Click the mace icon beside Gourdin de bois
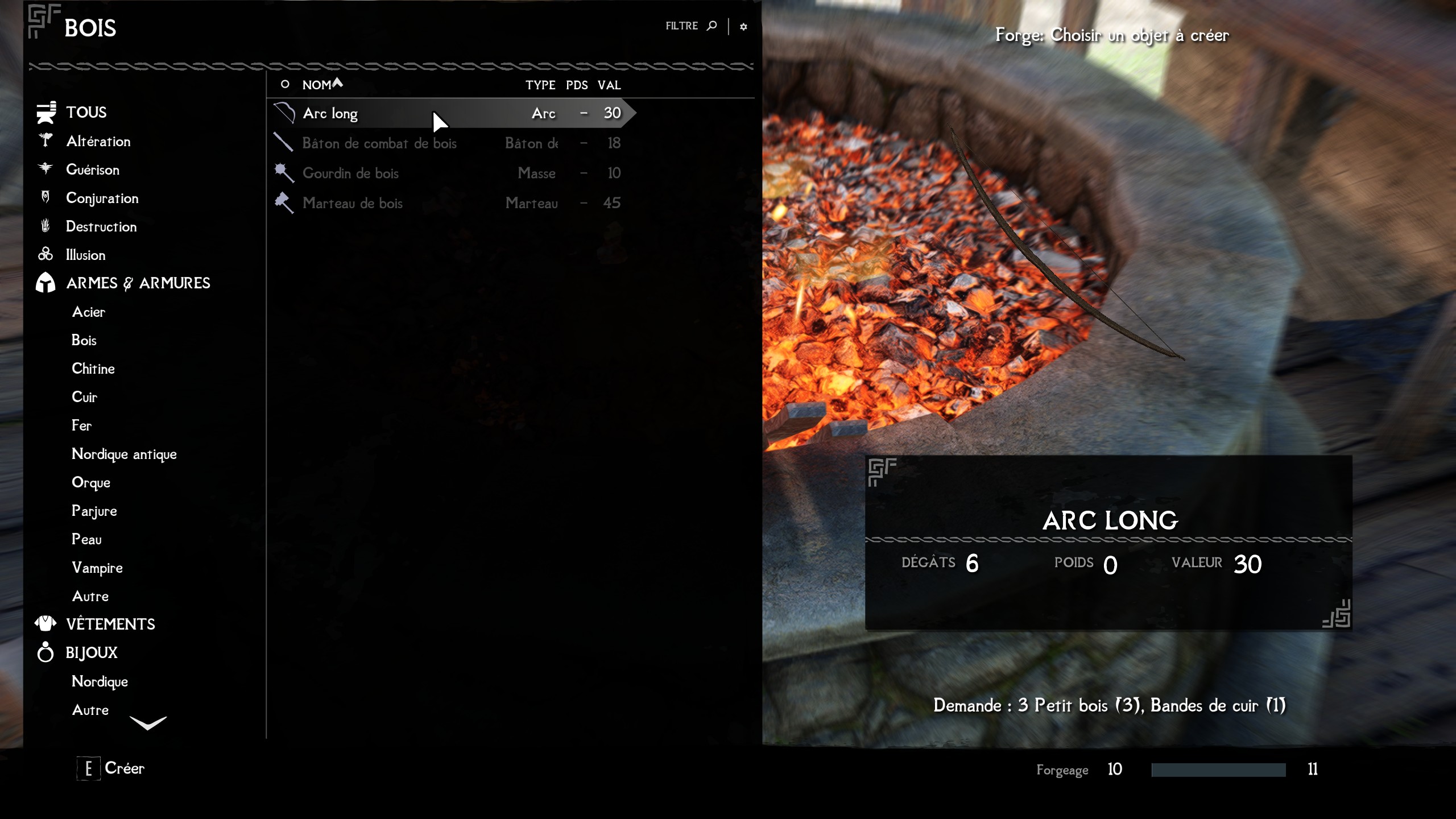Image resolution: width=1456 pixels, height=819 pixels. (284, 172)
